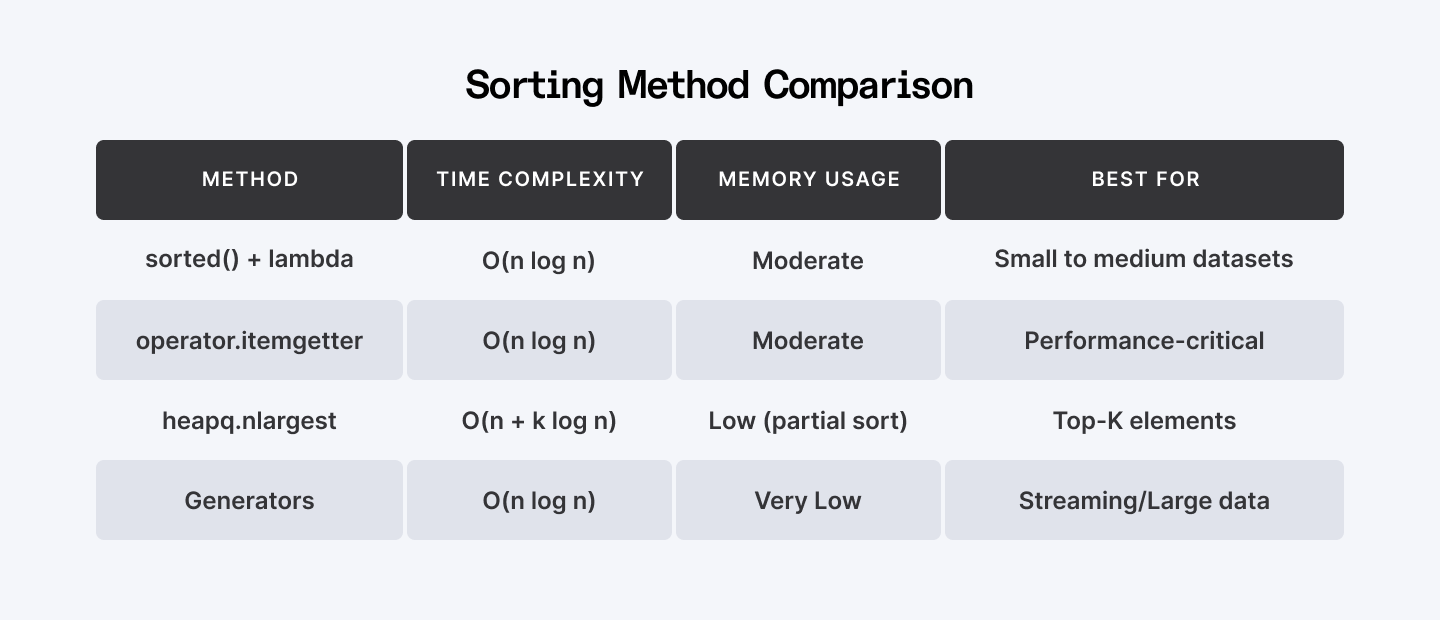Click the 'O(n + k log n)' cell
This screenshot has height=620, width=1440.
(539, 420)
